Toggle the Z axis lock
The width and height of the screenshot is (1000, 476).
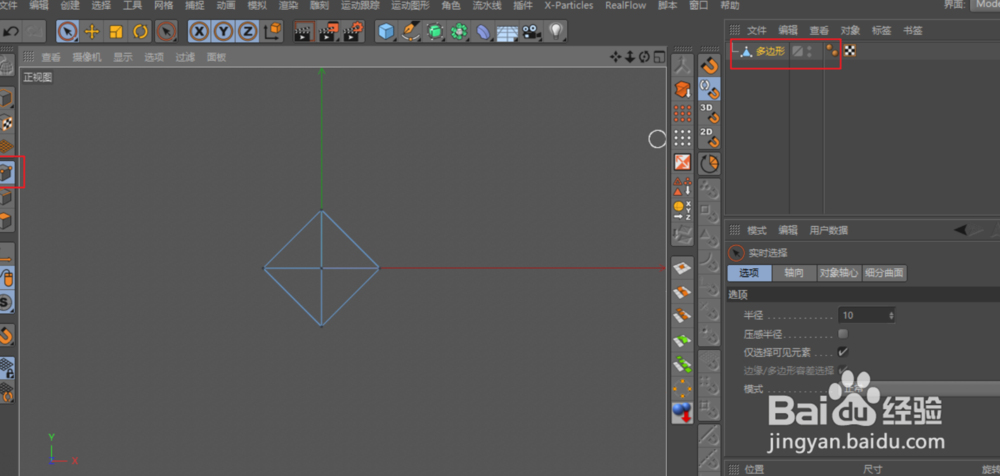[x=248, y=31]
